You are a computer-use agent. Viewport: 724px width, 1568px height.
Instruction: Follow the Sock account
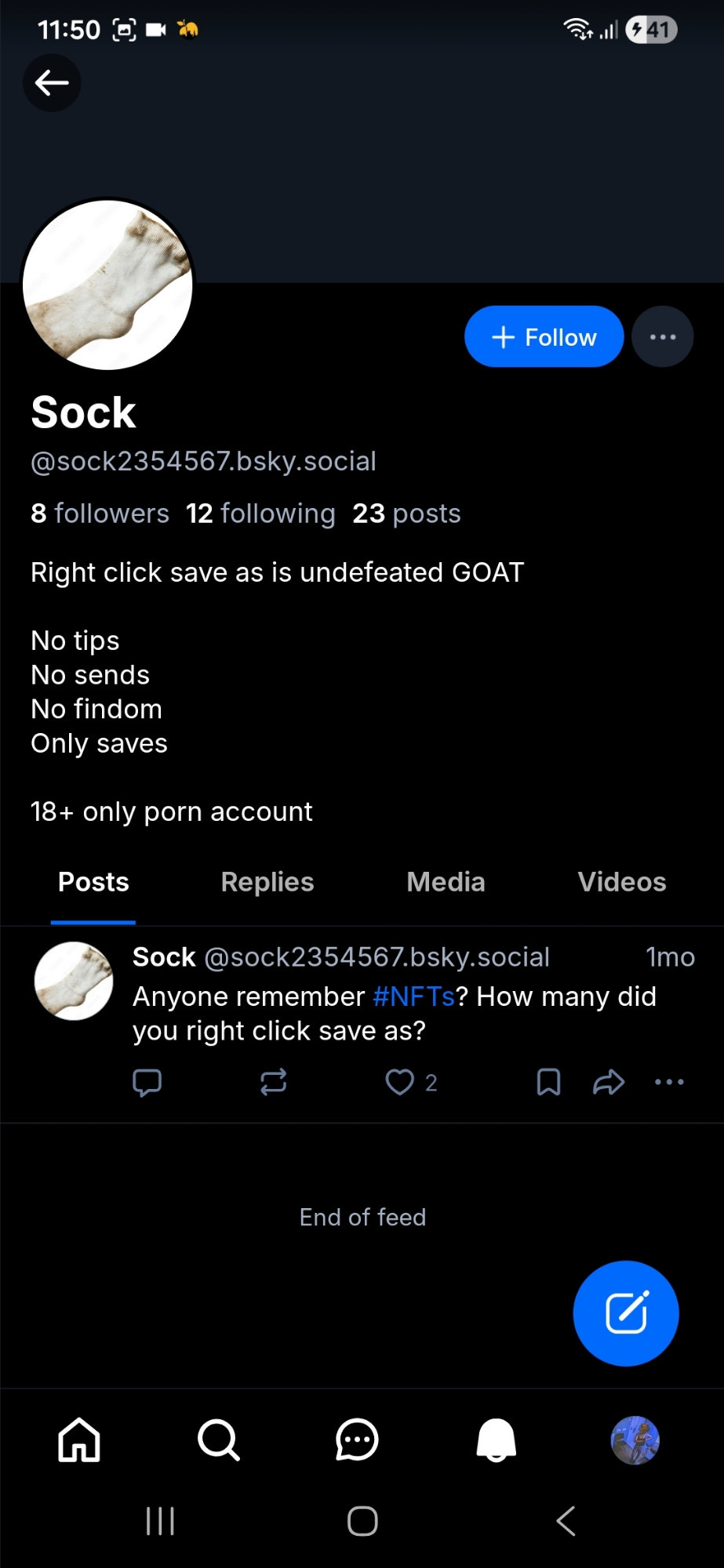(544, 337)
